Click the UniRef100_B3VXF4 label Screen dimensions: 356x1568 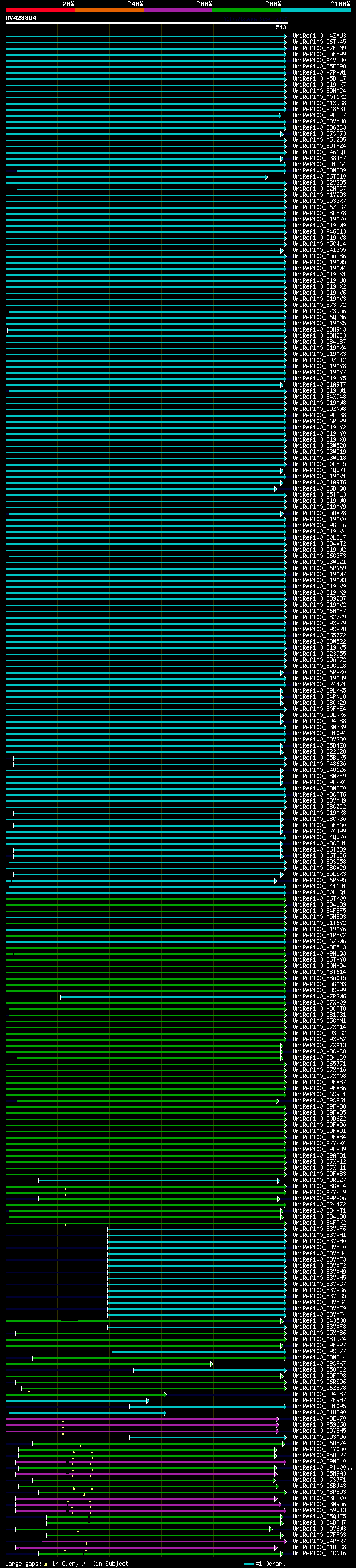319,1315
